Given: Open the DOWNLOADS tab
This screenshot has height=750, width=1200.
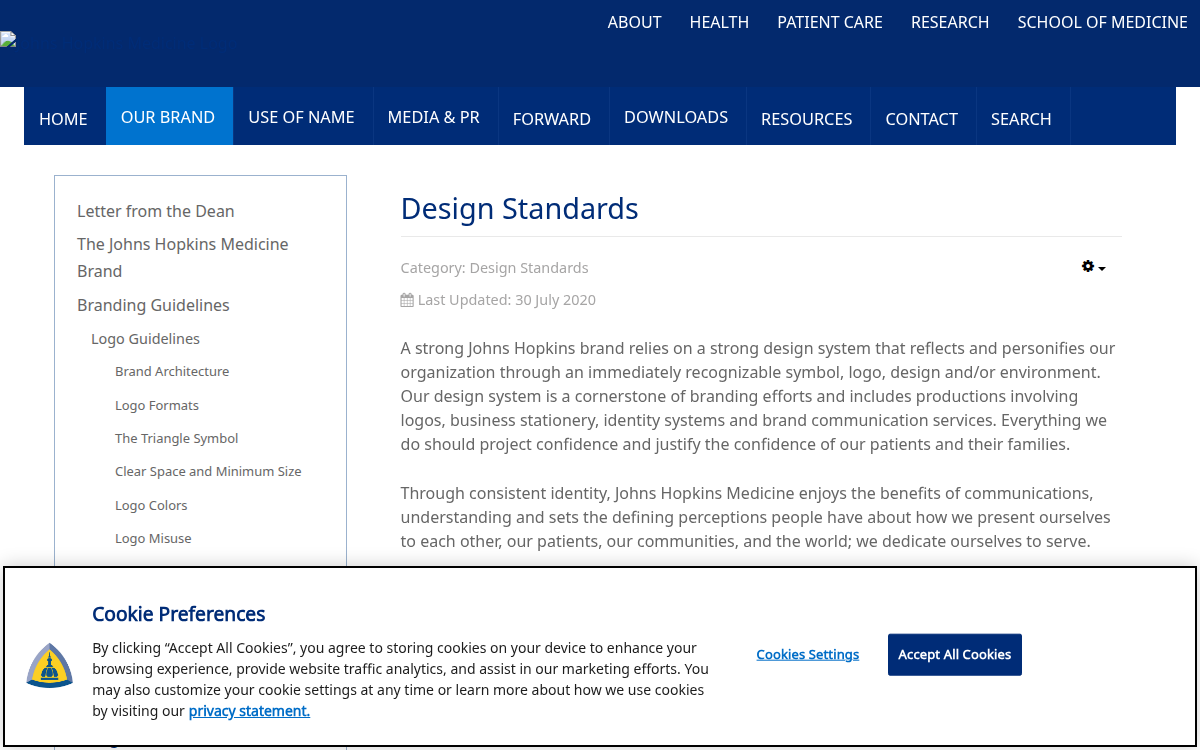Looking at the screenshot, I should click(676, 117).
